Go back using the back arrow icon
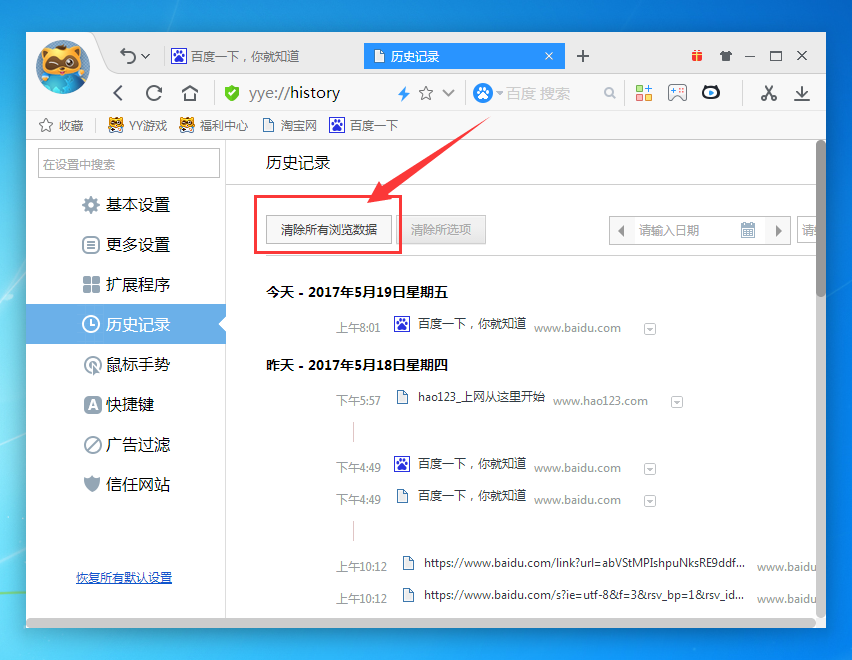 (117, 93)
